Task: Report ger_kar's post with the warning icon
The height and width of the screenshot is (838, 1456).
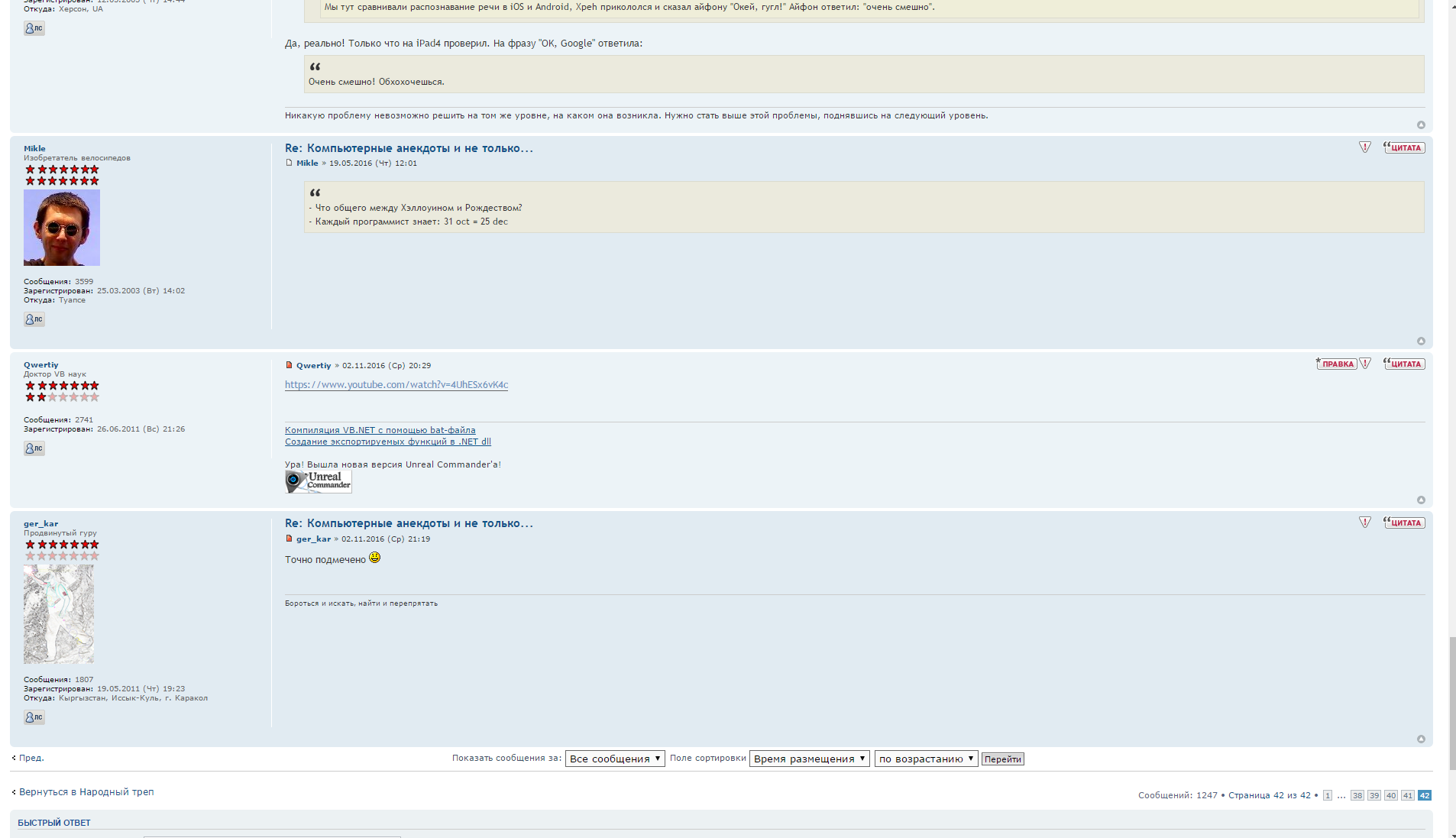Action: [1365, 523]
